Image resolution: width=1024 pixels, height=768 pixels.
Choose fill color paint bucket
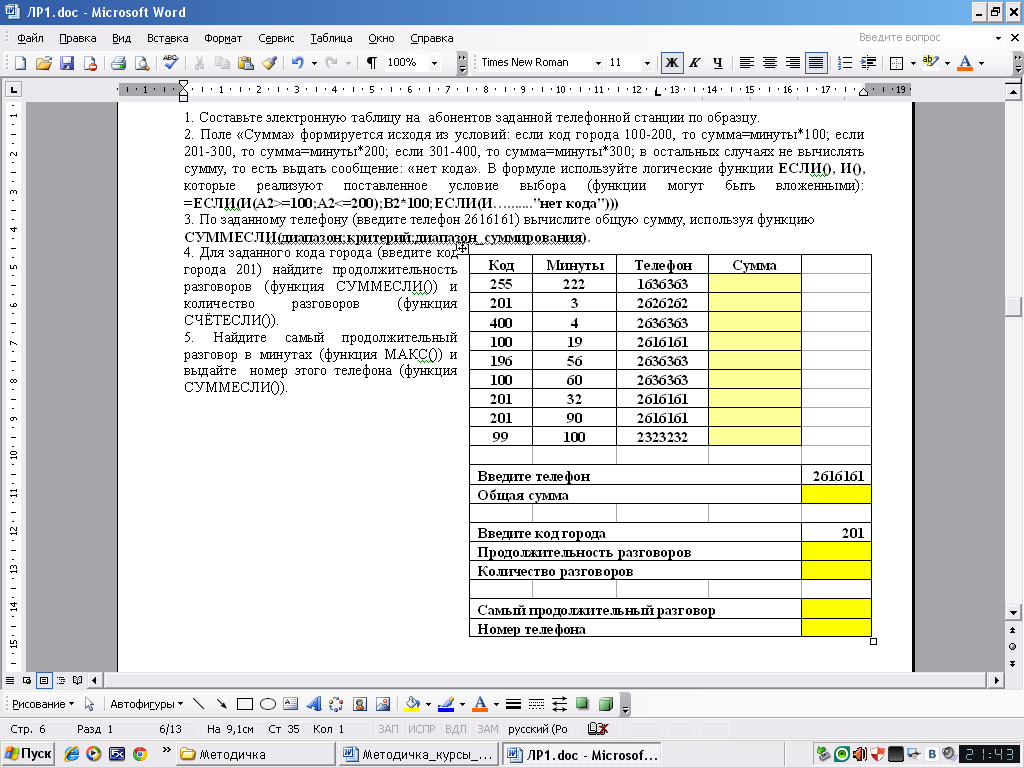pyautogui.click(x=412, y=704)
